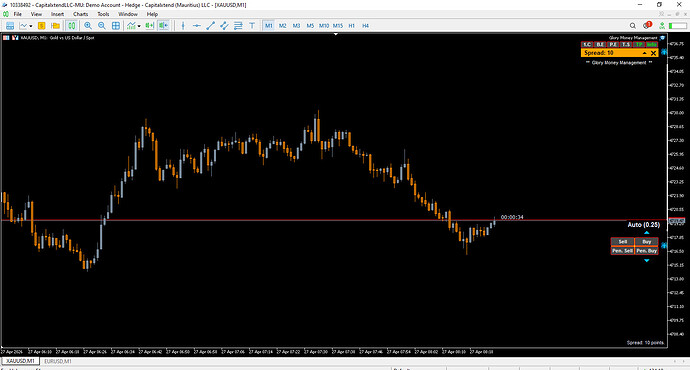The width and height of the screenshot is (690, 370).
Task: Click the T.S button in top panel
Action: tap(626, 44)
